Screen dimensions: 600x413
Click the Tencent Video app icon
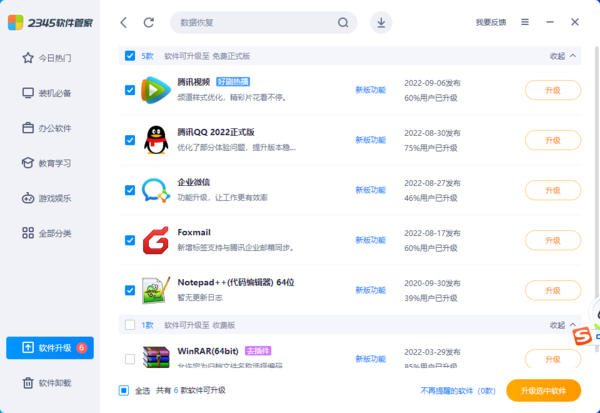(x=154, y=90)
